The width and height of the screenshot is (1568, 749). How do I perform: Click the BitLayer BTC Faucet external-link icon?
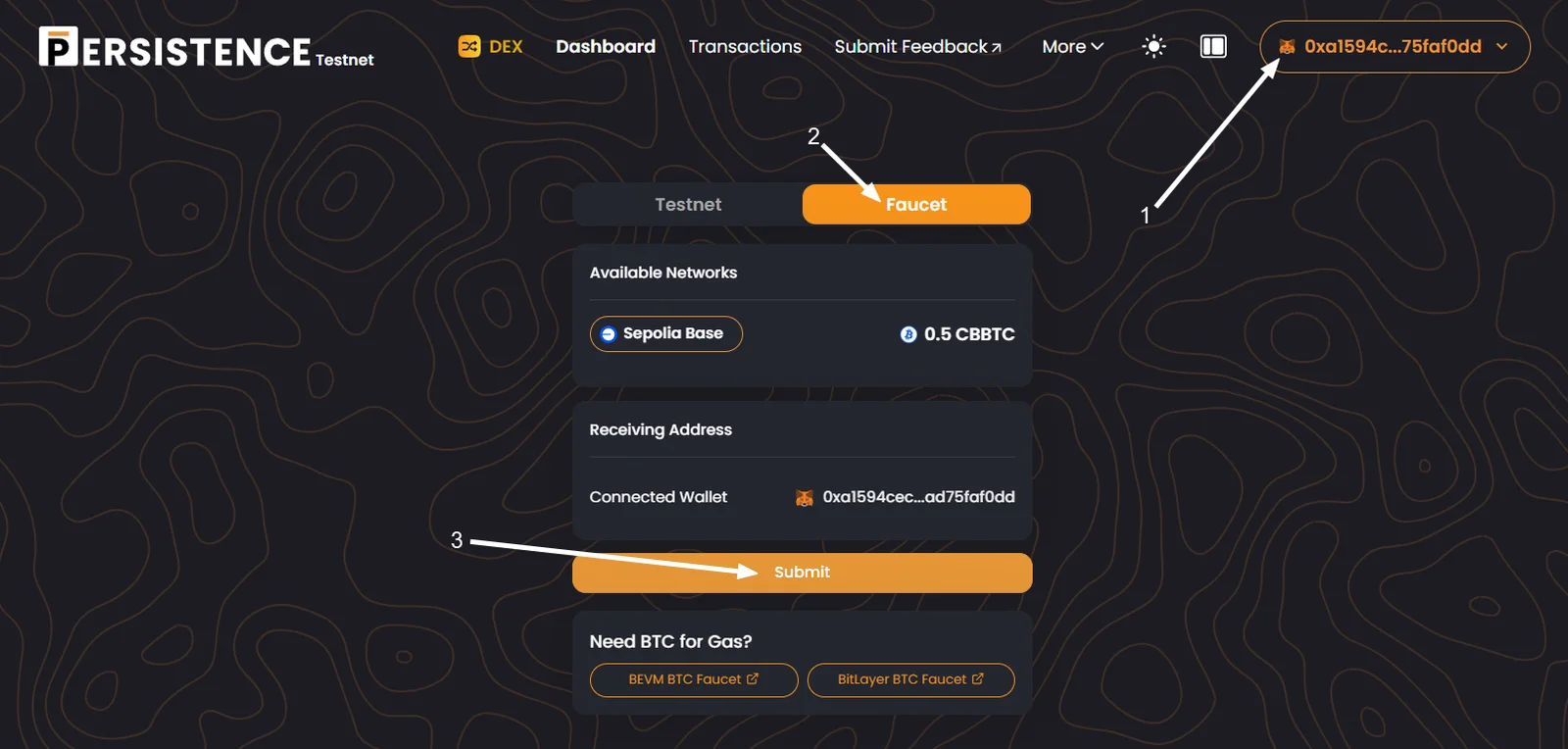[977, 678]
